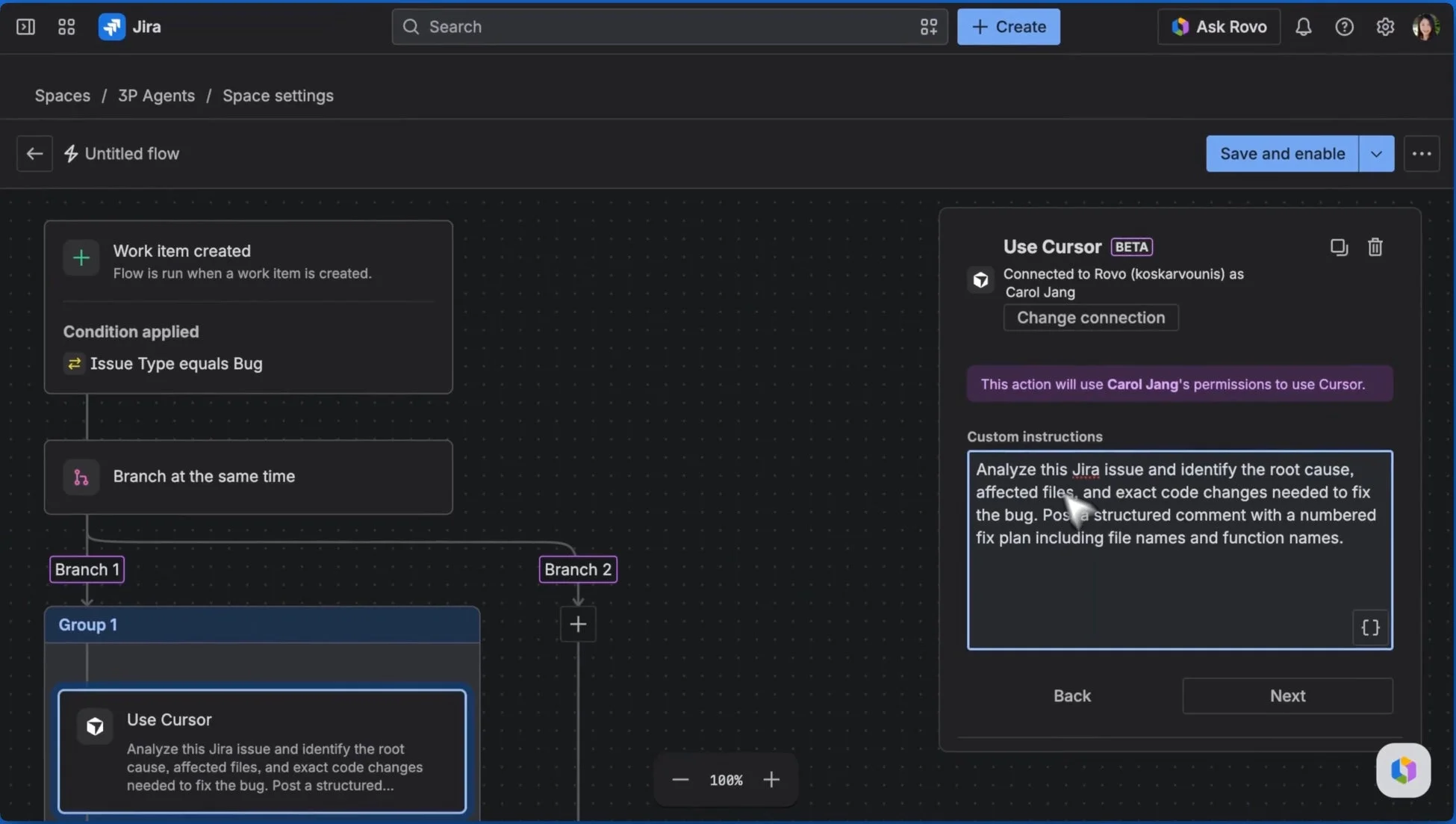Click the BETA badge
The image size is (1456, 824).
point(1132,247)
